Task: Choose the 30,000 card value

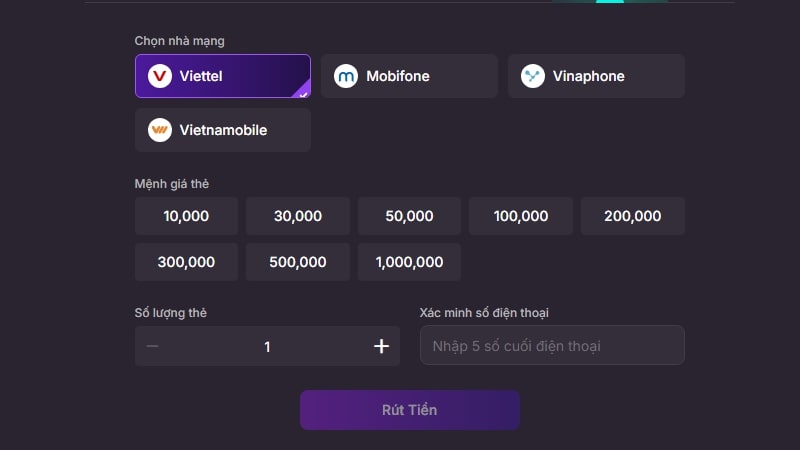Action: (x=298, y=216)
